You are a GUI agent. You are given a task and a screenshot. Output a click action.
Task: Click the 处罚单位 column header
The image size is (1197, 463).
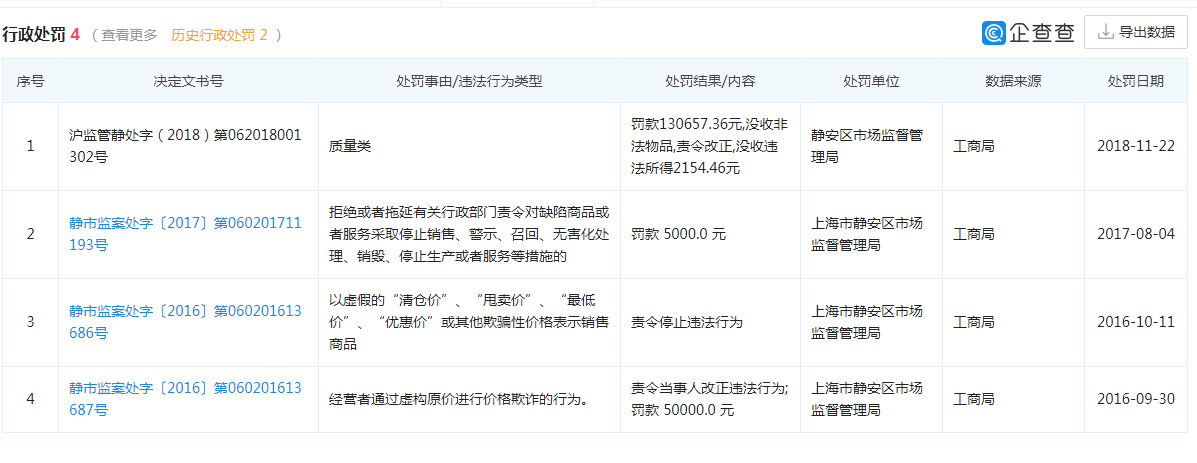pos(871,81)
